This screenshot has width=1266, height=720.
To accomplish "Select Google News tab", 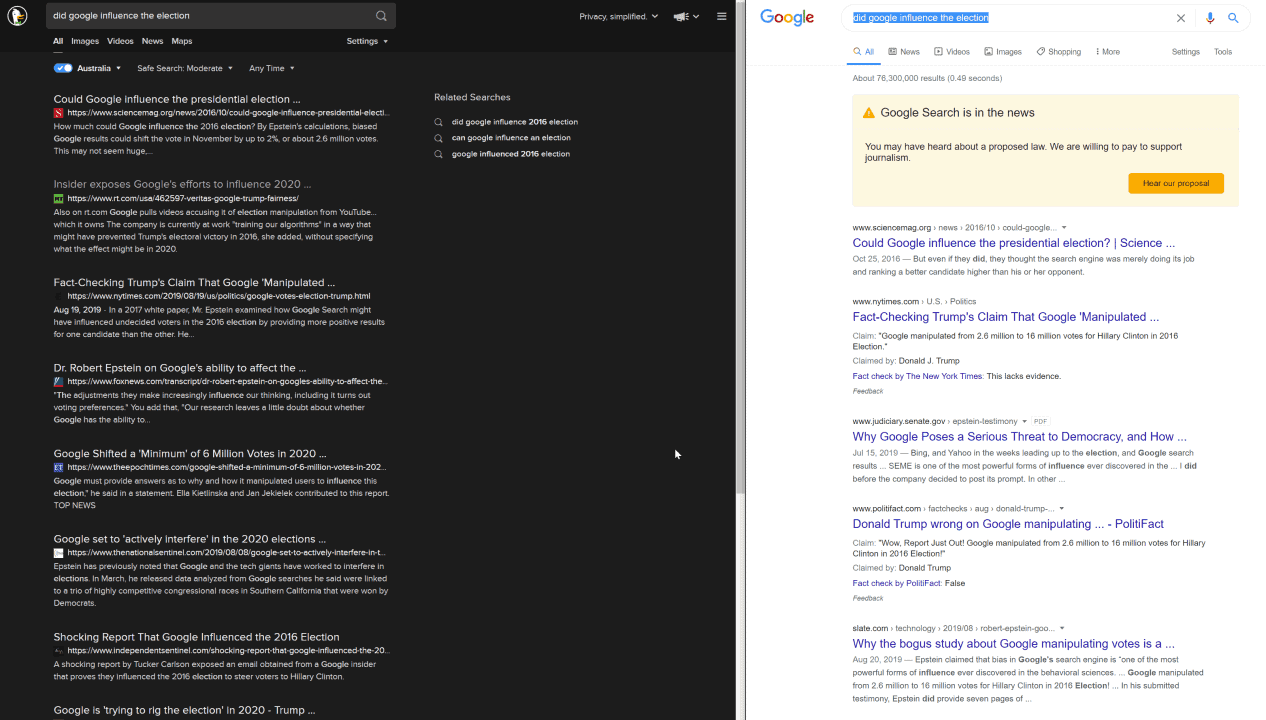I will [x=903, y=52].
